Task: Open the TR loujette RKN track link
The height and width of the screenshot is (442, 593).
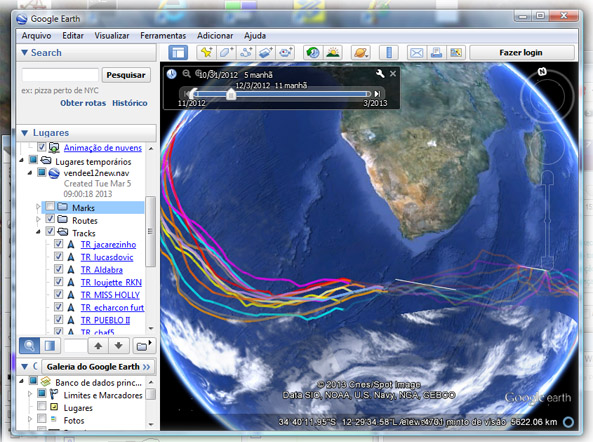Action: tap(111, 282)
